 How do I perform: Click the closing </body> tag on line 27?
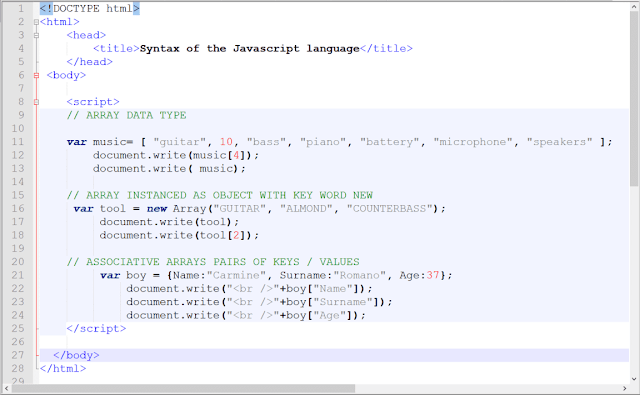[x=76, y=355]
